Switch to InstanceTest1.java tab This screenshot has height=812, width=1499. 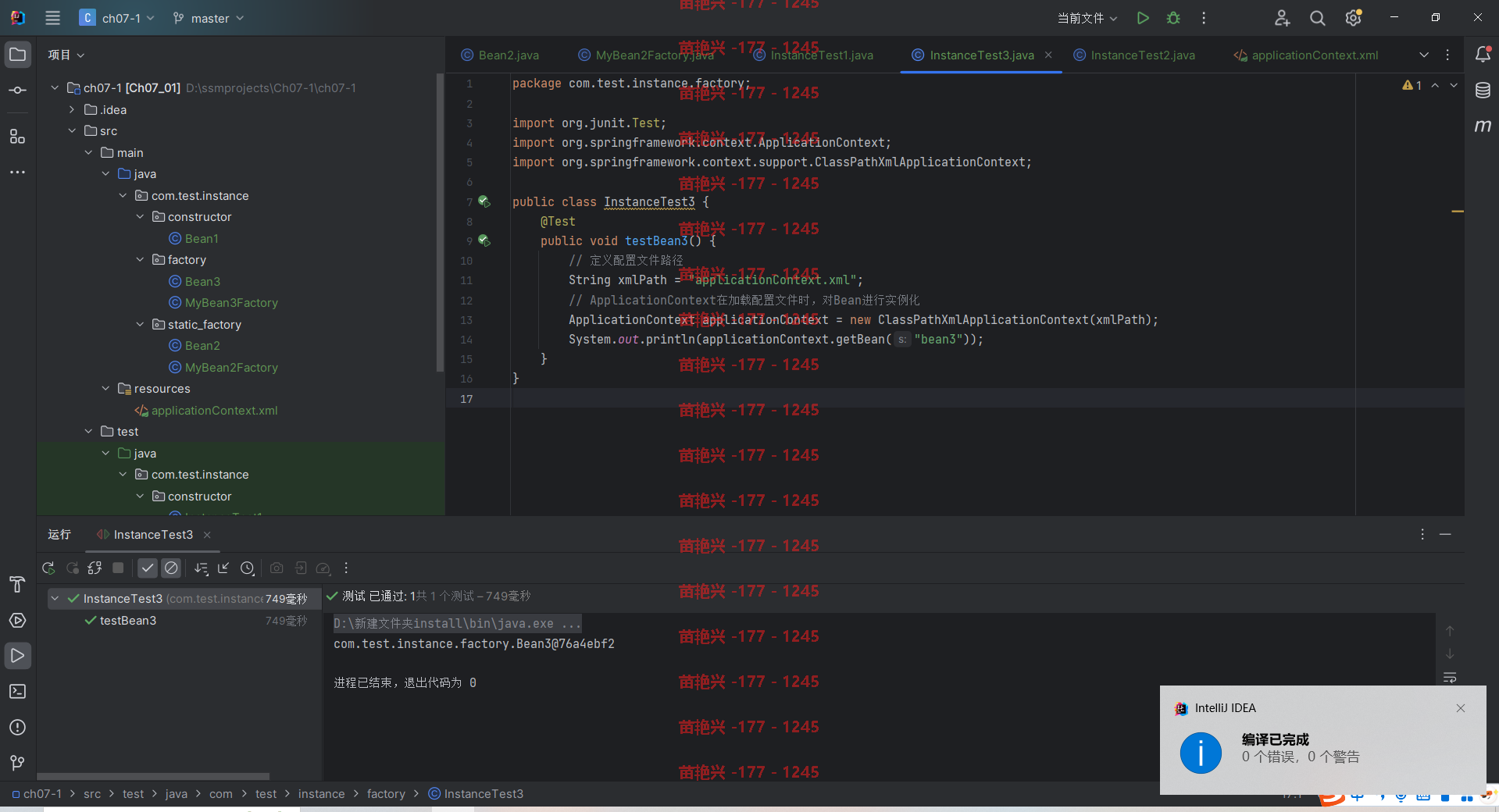click(813, 55)
